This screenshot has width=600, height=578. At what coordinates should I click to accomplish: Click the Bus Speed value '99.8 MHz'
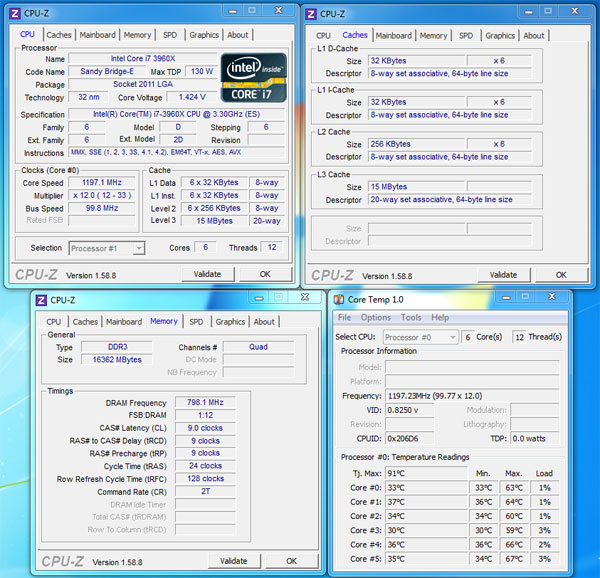tap(102, 208)
